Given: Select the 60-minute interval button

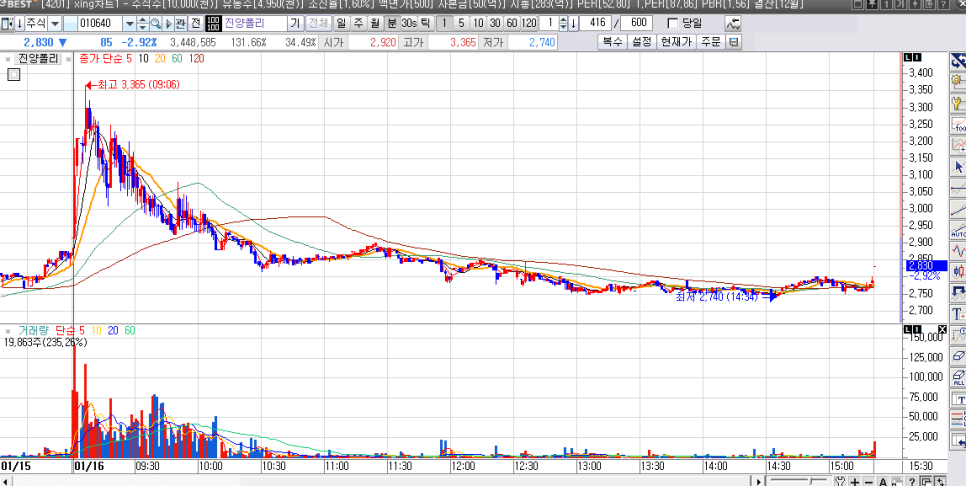Looking at the screenshot, I should pos(511,24).
